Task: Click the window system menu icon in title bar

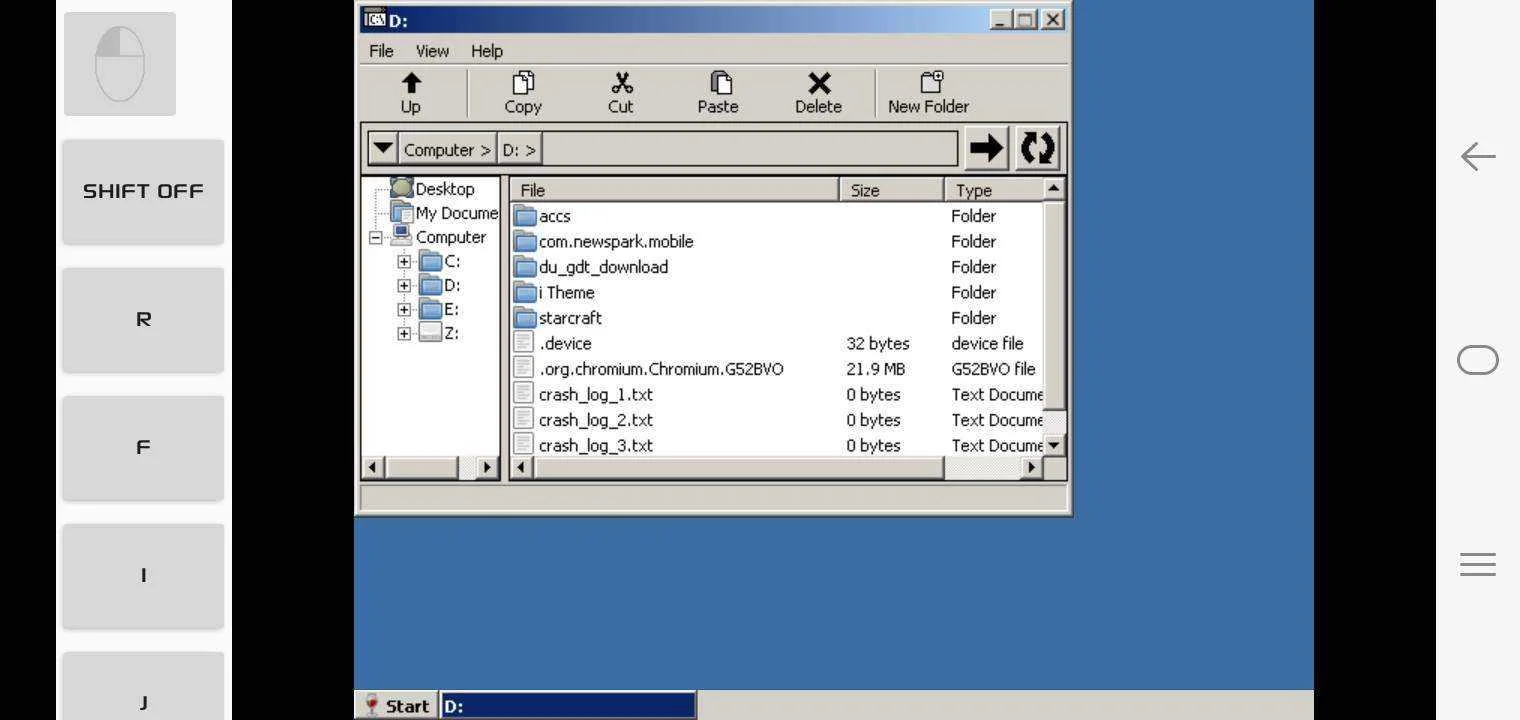Action: tap(375, 19)
